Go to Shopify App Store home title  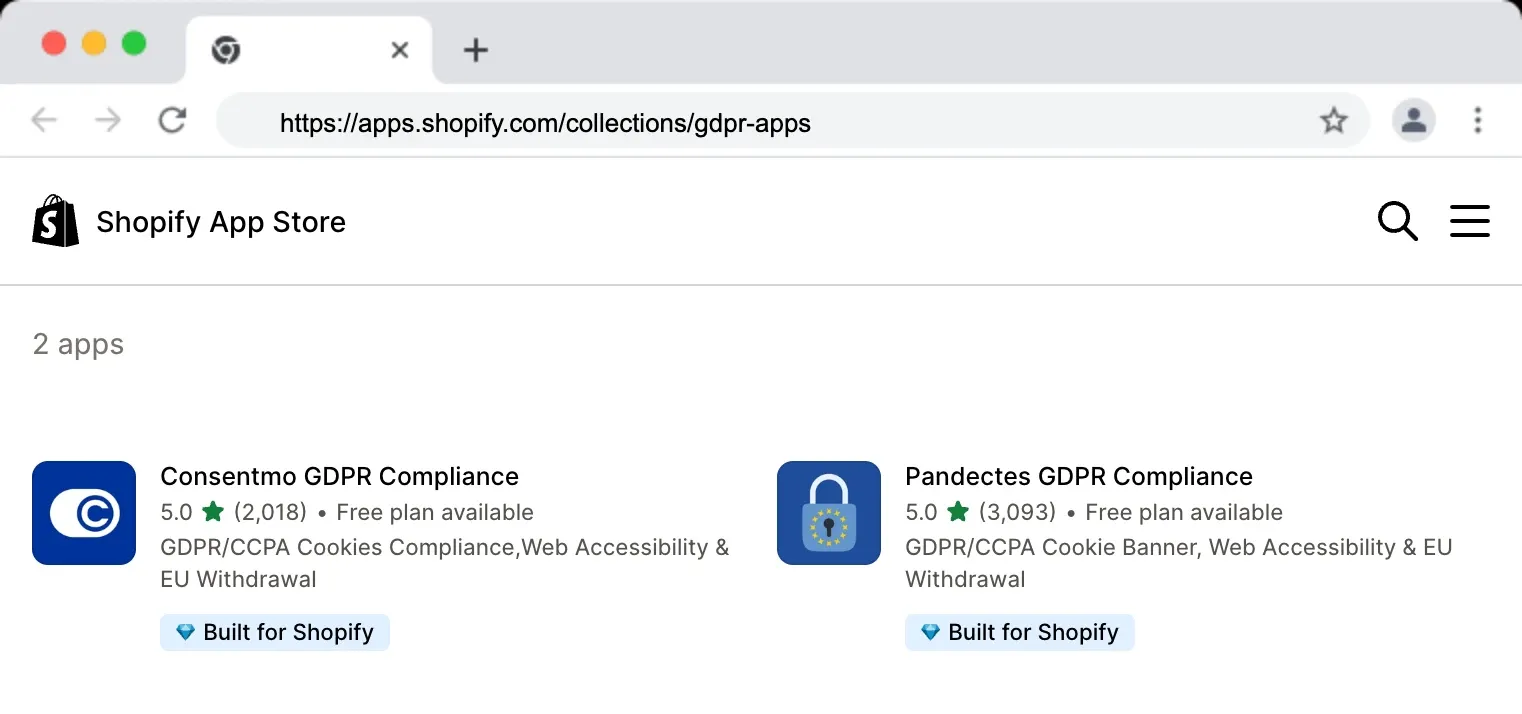pyautogui.click(x=221, y=222)
